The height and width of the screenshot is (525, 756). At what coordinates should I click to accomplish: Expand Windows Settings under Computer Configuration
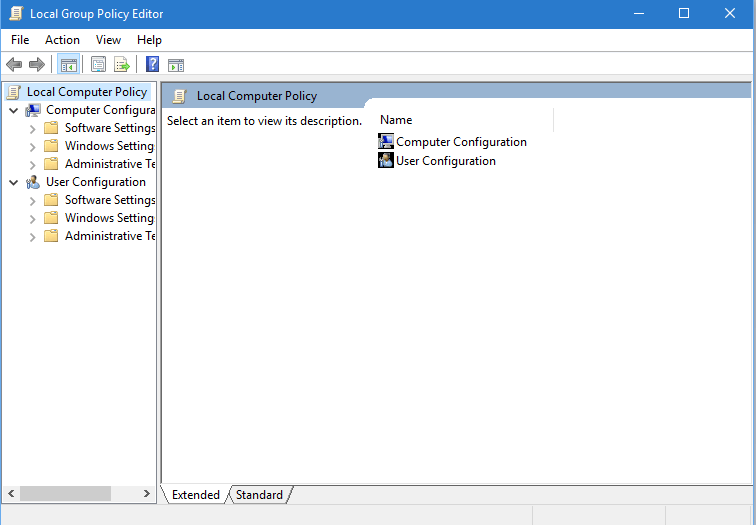point(32,147)
